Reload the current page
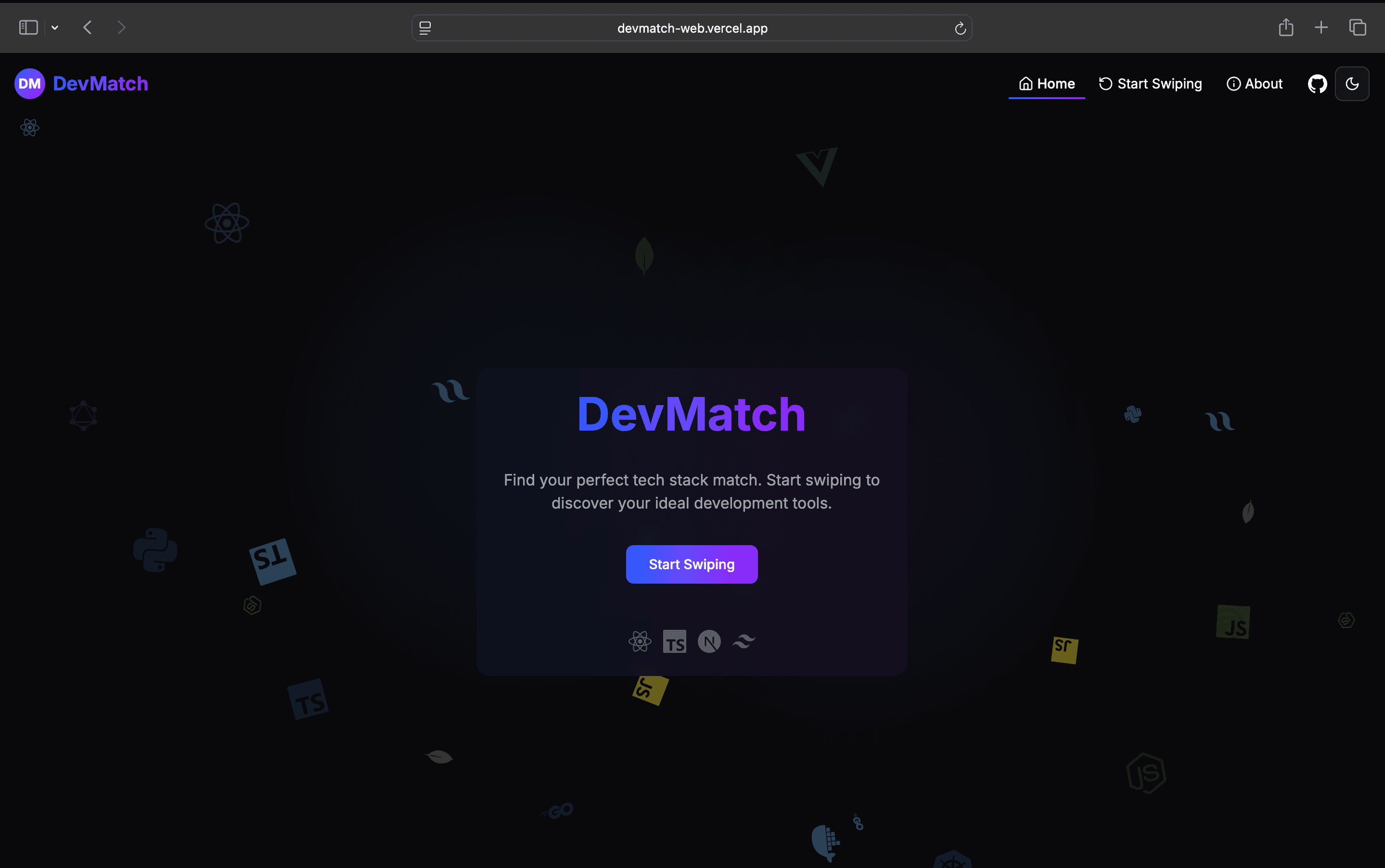The width and height of the screenshot is (1385, 868). pos(960,28)
